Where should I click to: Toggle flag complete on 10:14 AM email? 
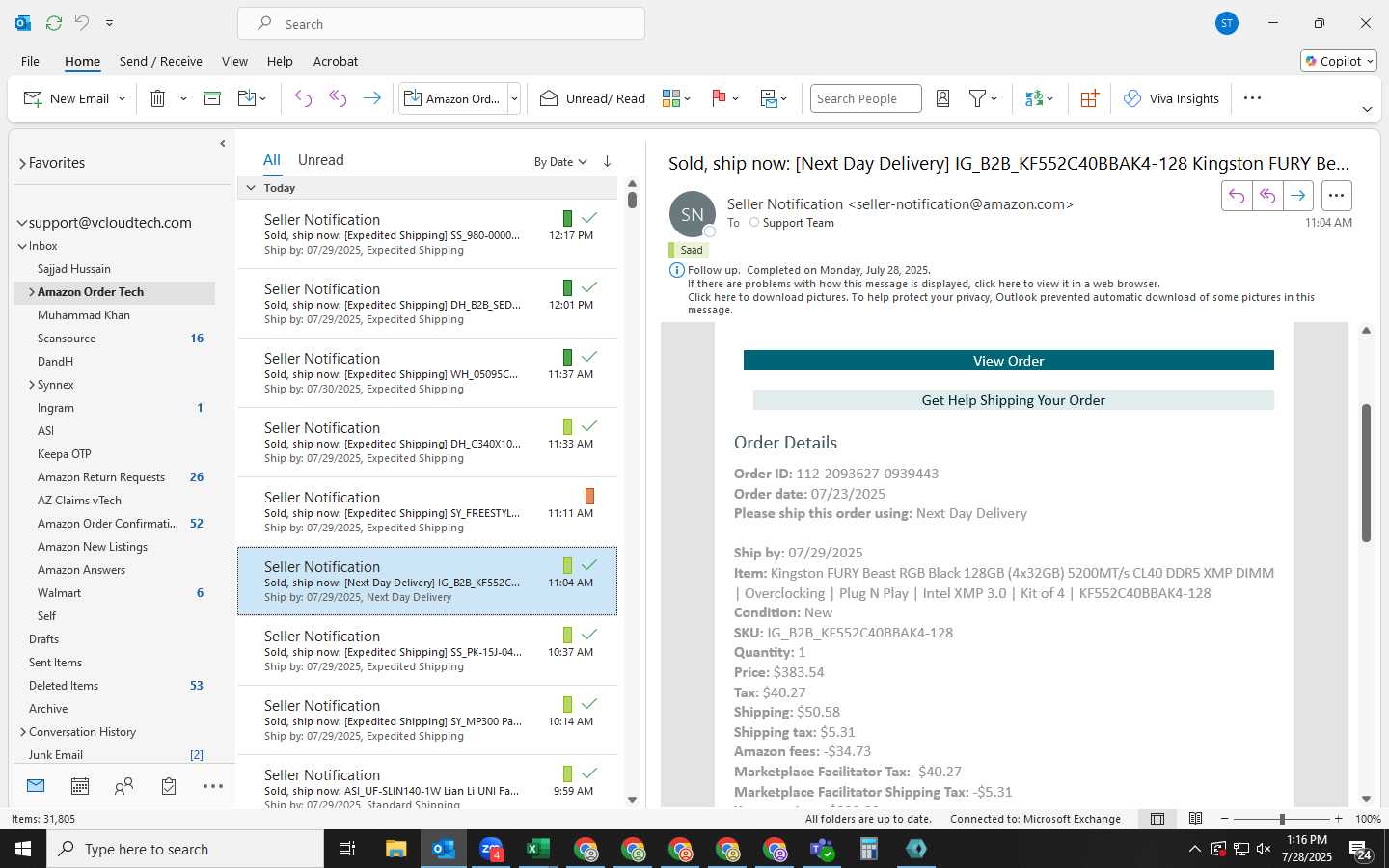click(x=589, y=704)
